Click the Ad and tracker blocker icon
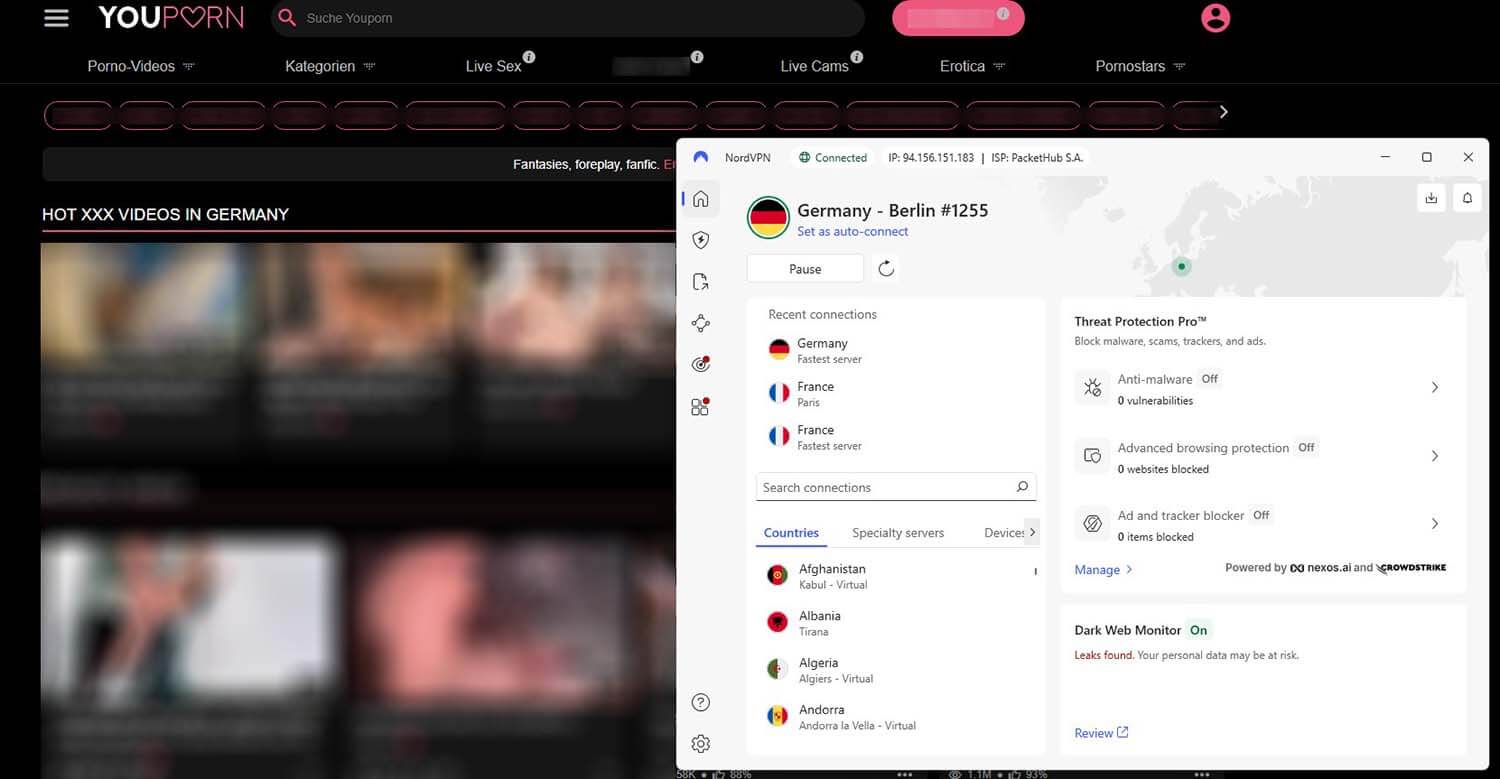This screenshot has height=779, width=1500. 1092,524
